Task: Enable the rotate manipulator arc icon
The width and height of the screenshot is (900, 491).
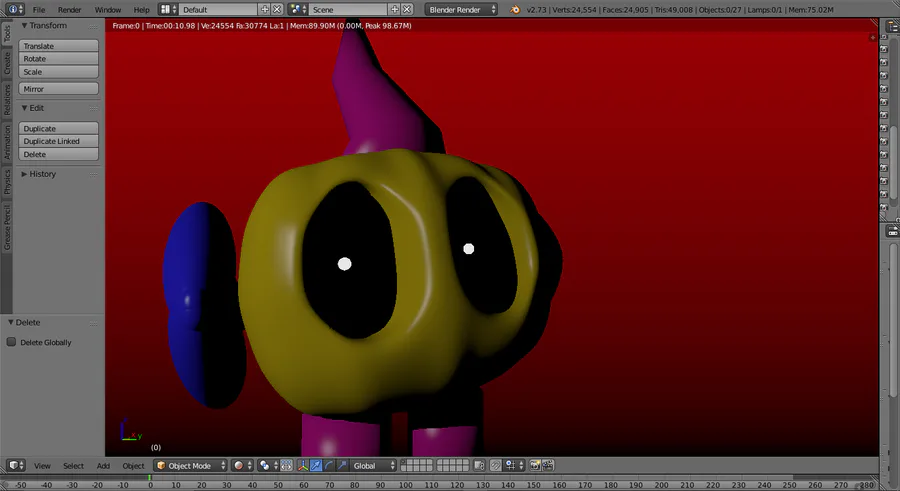Action: (x=329, y=466)
